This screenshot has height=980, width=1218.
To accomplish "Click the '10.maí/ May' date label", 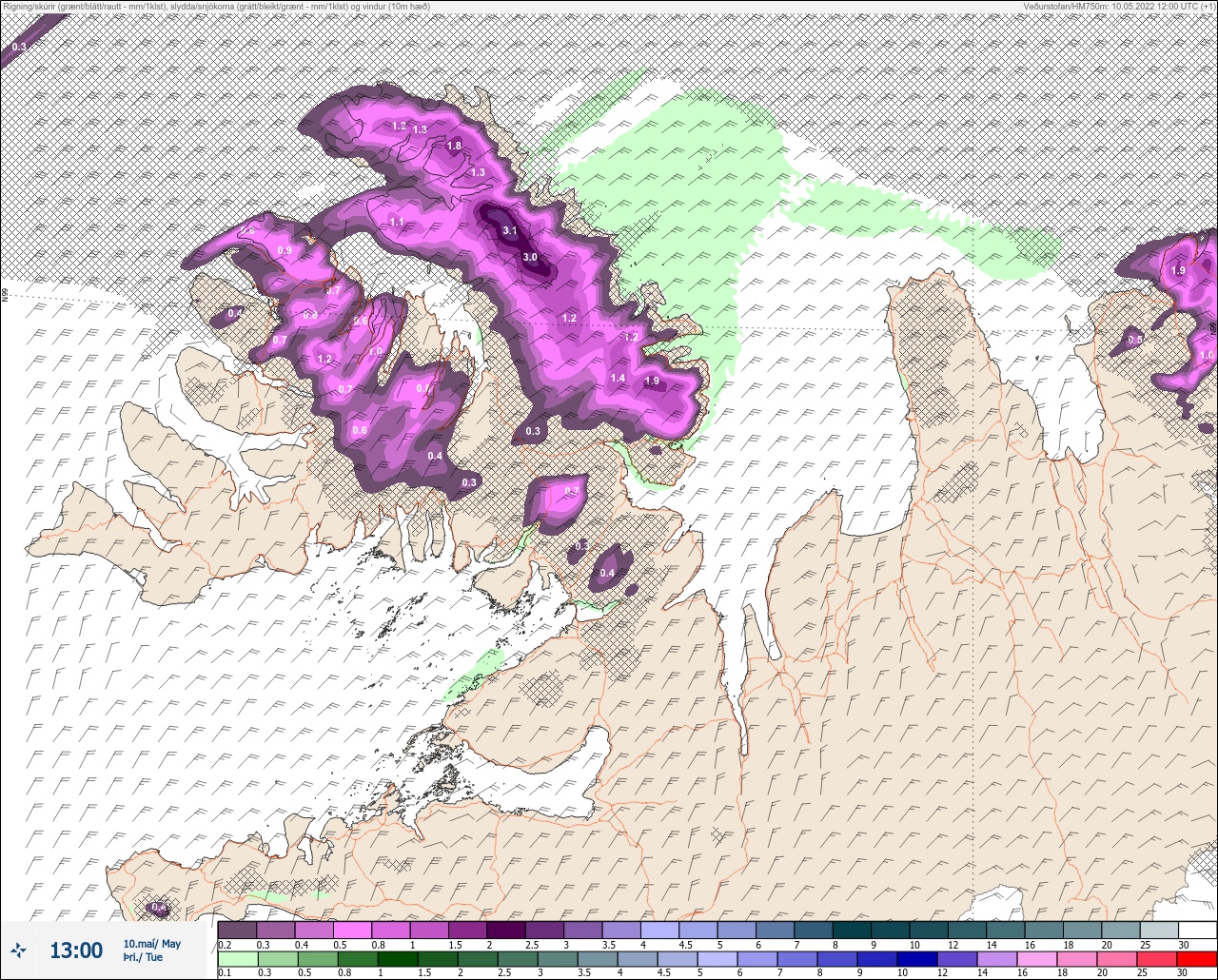I will tap(151, 944).
